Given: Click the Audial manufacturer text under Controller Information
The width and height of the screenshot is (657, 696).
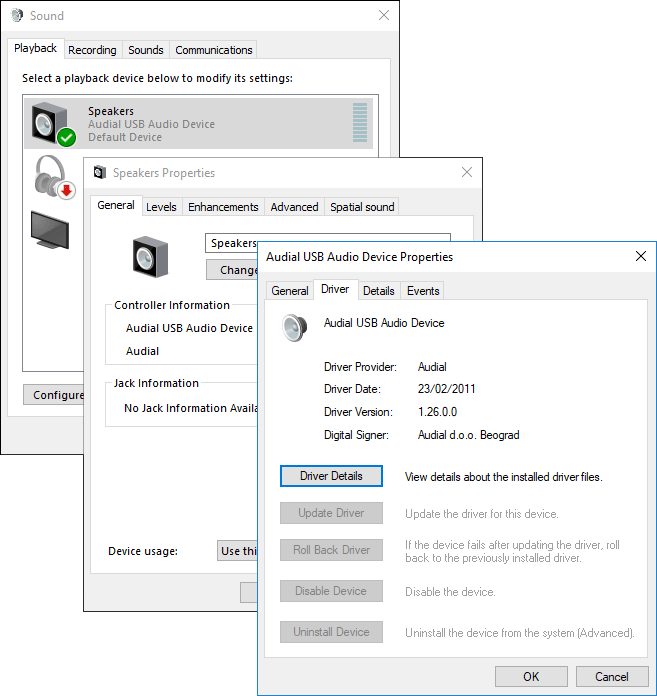Looking at the screenshot, I should [142, 351].
